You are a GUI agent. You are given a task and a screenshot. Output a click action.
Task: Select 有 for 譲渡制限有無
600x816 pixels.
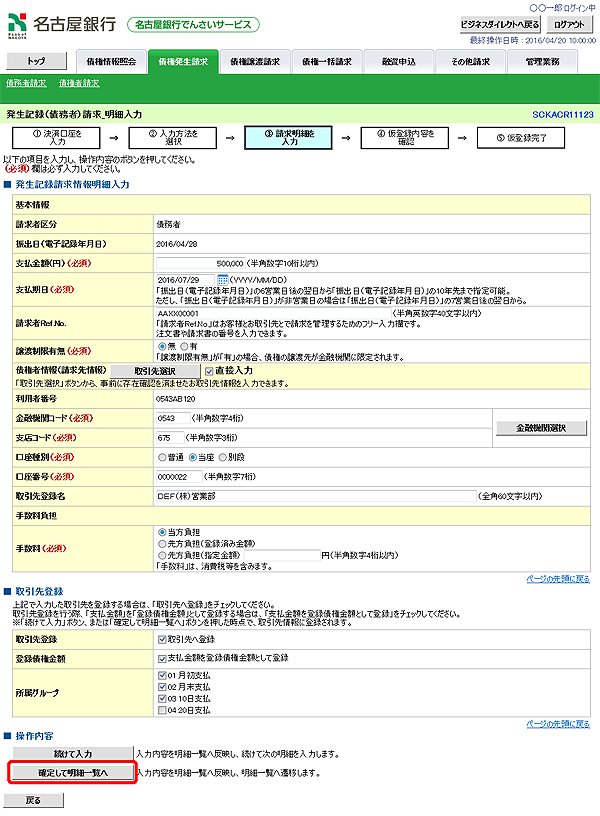click(184, 346)
